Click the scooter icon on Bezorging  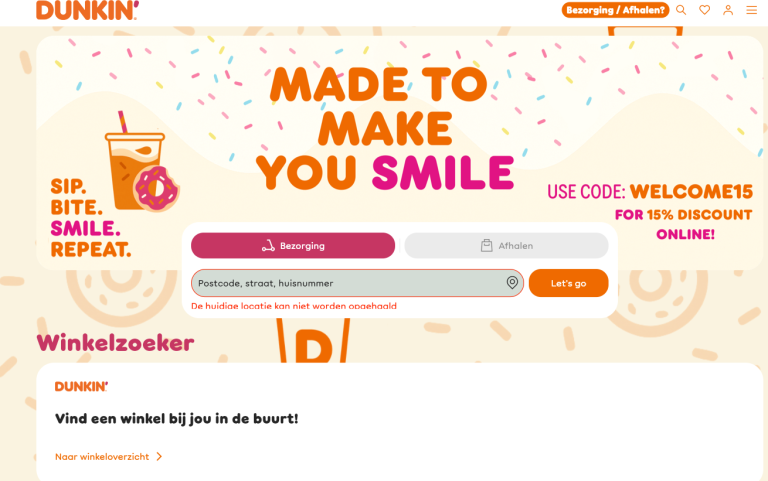coord(268,246)
